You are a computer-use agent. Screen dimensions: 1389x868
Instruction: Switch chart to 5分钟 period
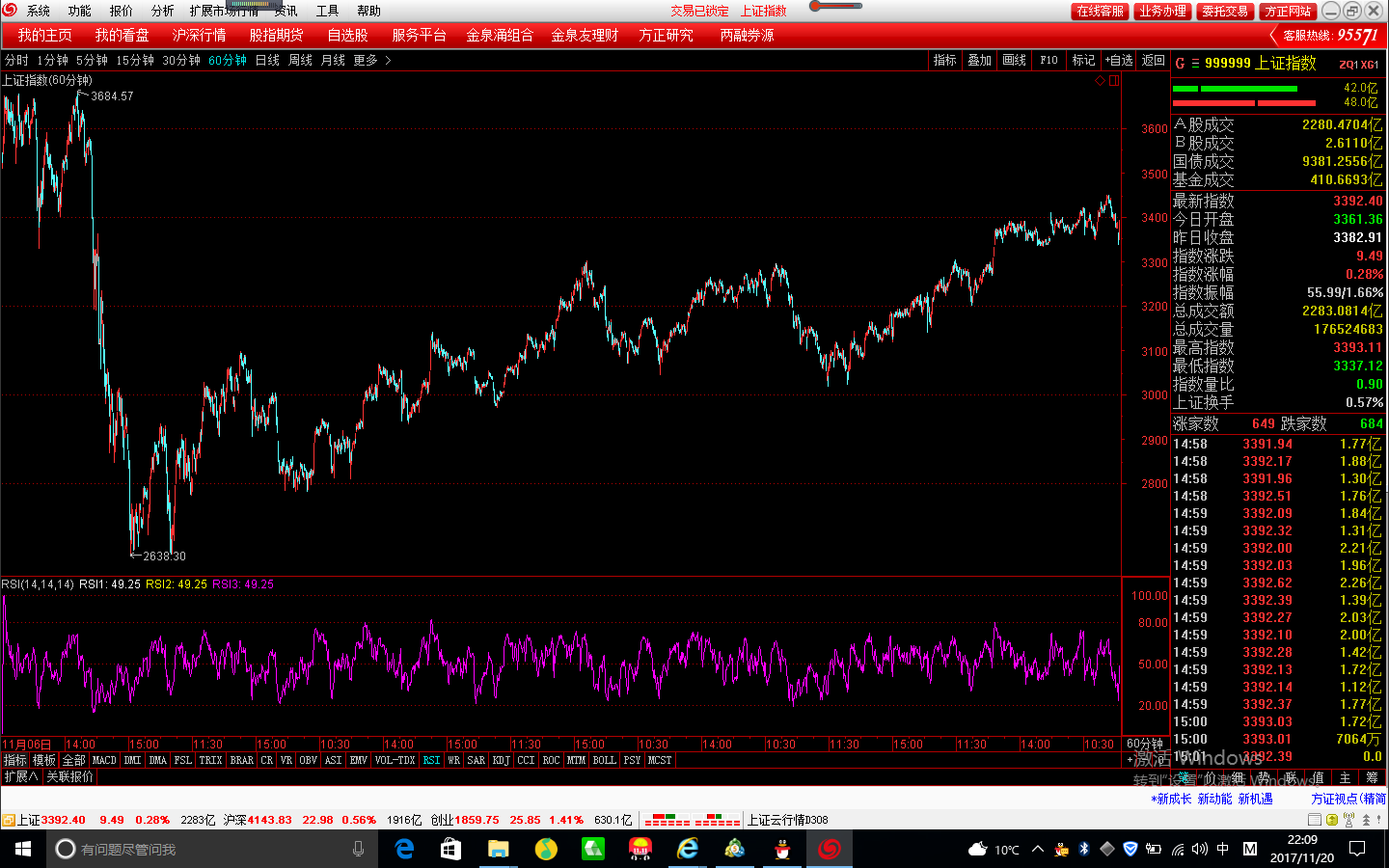pyautogui.click(x=92, y=60)
